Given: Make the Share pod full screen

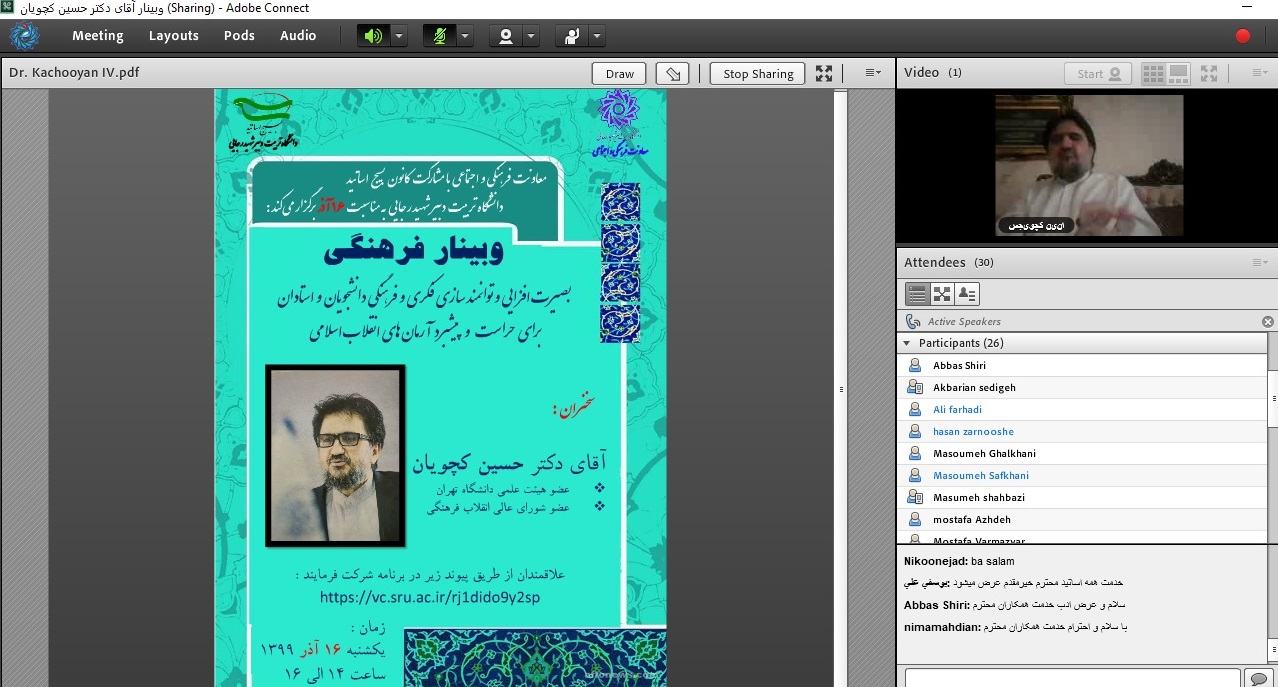Looking at the screenshot, I should coord(823,73).
